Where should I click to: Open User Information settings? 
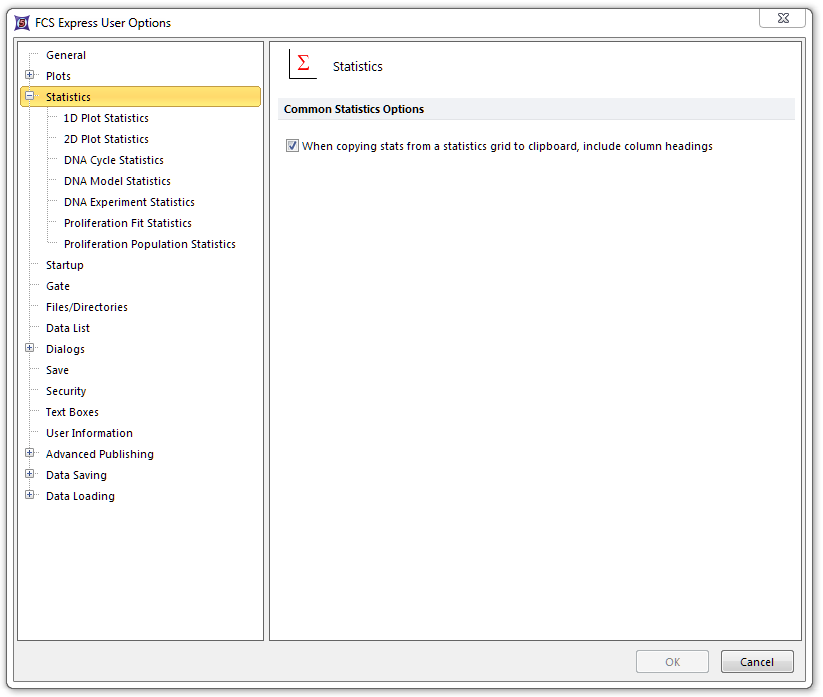tap(89, 433)
